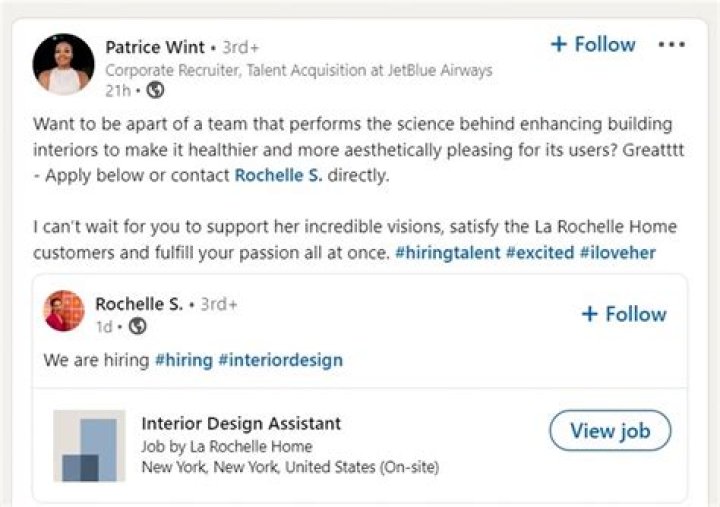Viewport: 720px width, 507px height.
Task: Click the globe icon beside 1d timestamp
Action: click(137, 326)
